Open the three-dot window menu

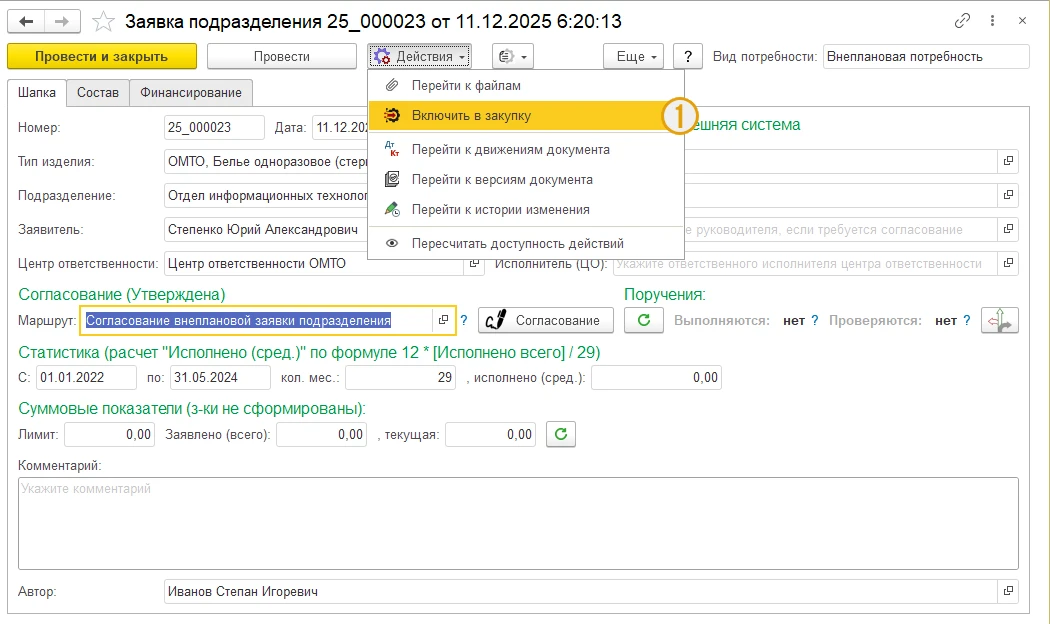coord(992,21)
